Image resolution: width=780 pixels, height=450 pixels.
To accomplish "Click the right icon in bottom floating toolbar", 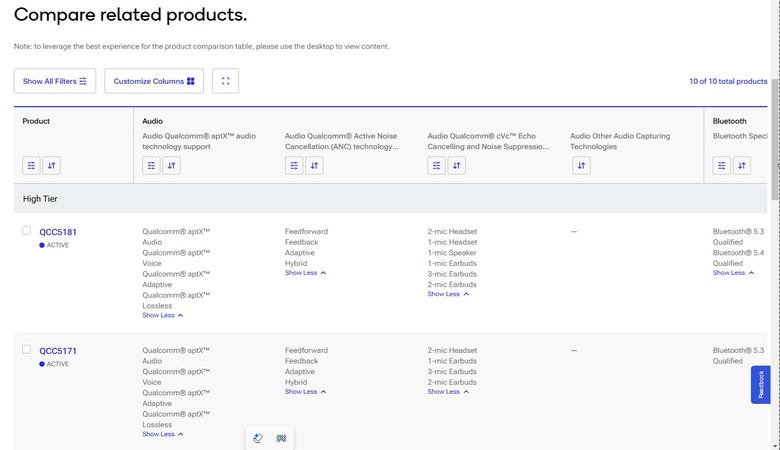I will (x=282, y=438).
